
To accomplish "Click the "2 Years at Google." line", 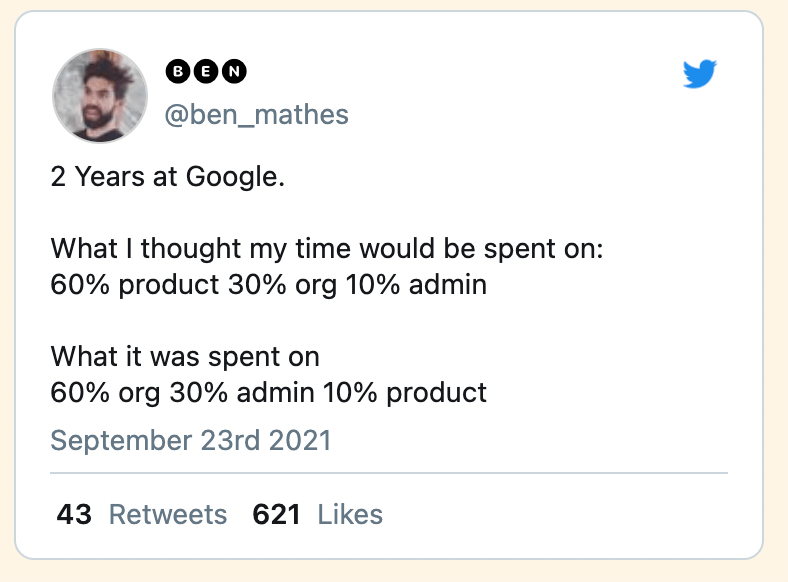I will click(168, 177).
